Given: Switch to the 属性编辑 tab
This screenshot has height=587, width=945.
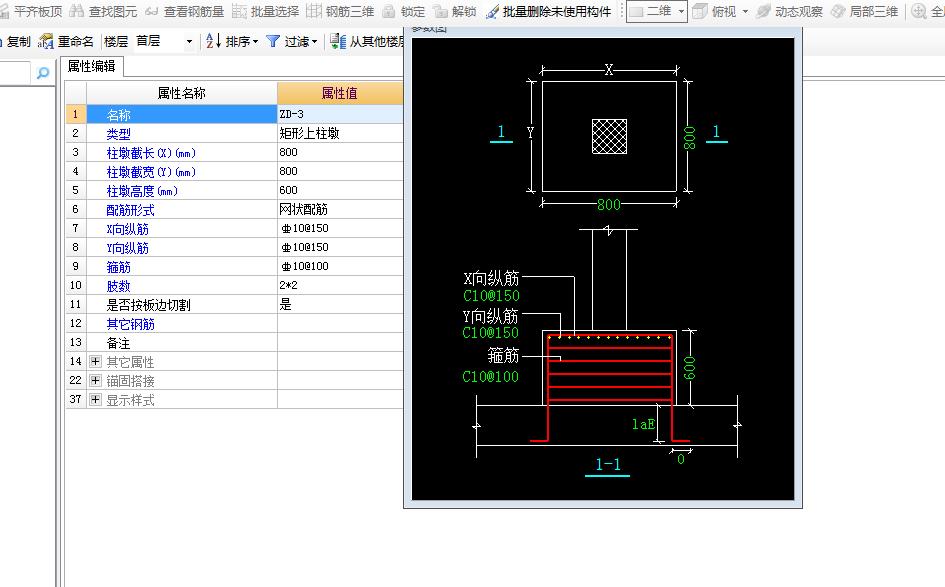Looking at the screenshot, I should [x=92, y=66].
